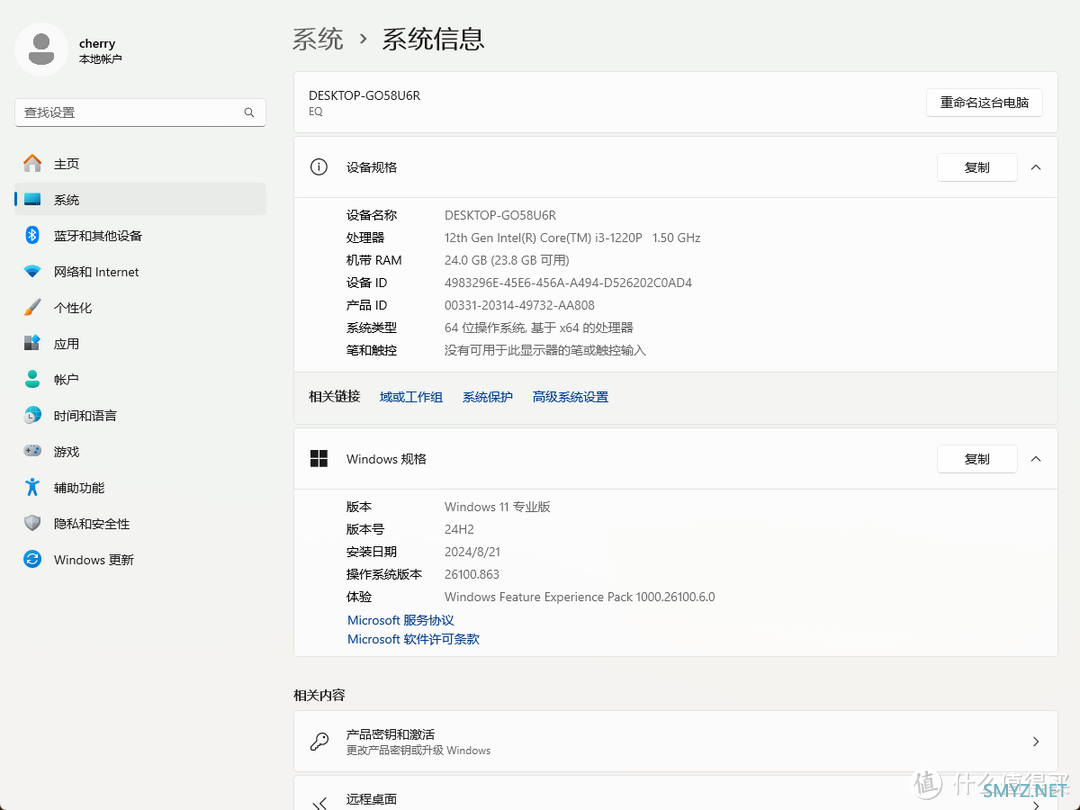Open 主页 in the settings sidebar
Screen dimensions: 1080x810
[140, 163]
